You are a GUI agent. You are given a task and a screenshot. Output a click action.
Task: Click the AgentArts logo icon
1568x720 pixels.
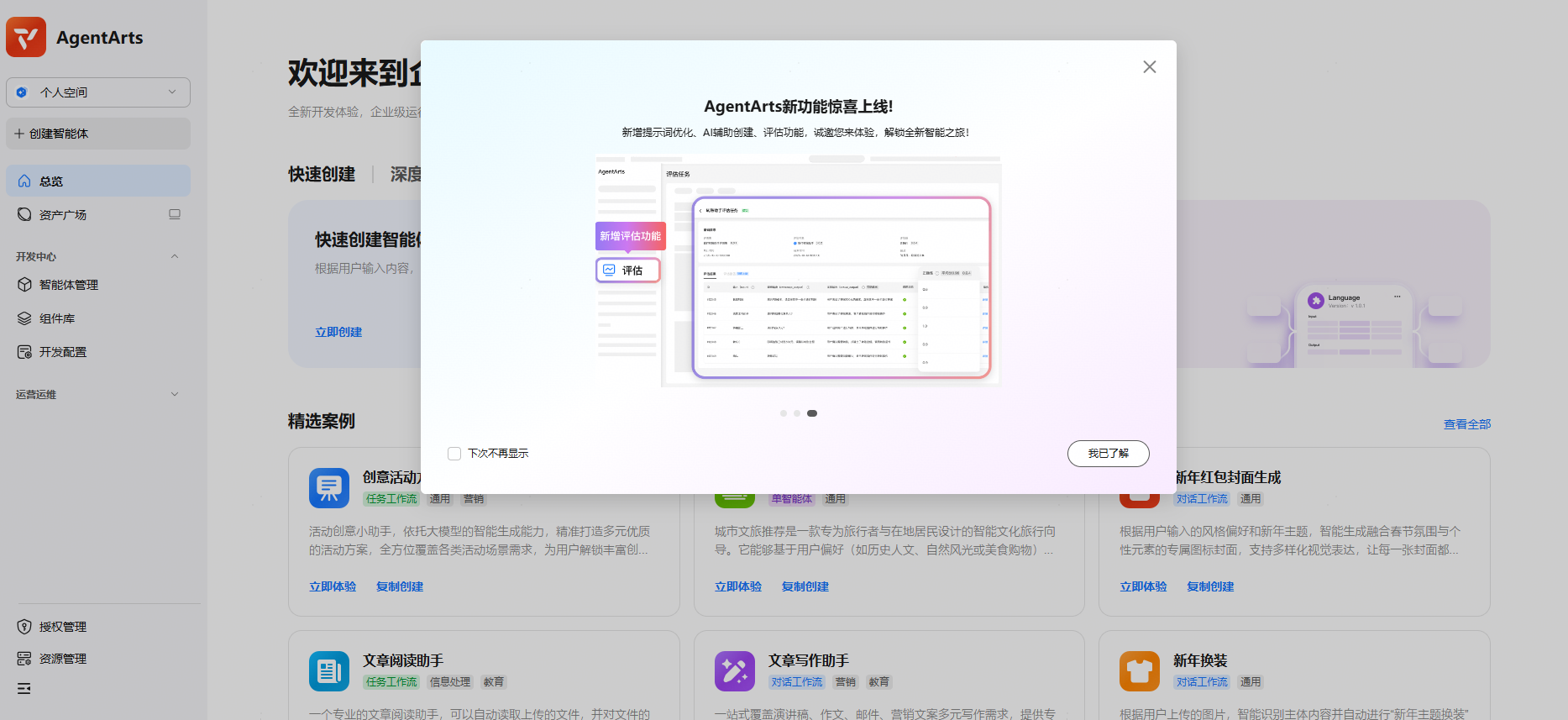coord(26,37)
